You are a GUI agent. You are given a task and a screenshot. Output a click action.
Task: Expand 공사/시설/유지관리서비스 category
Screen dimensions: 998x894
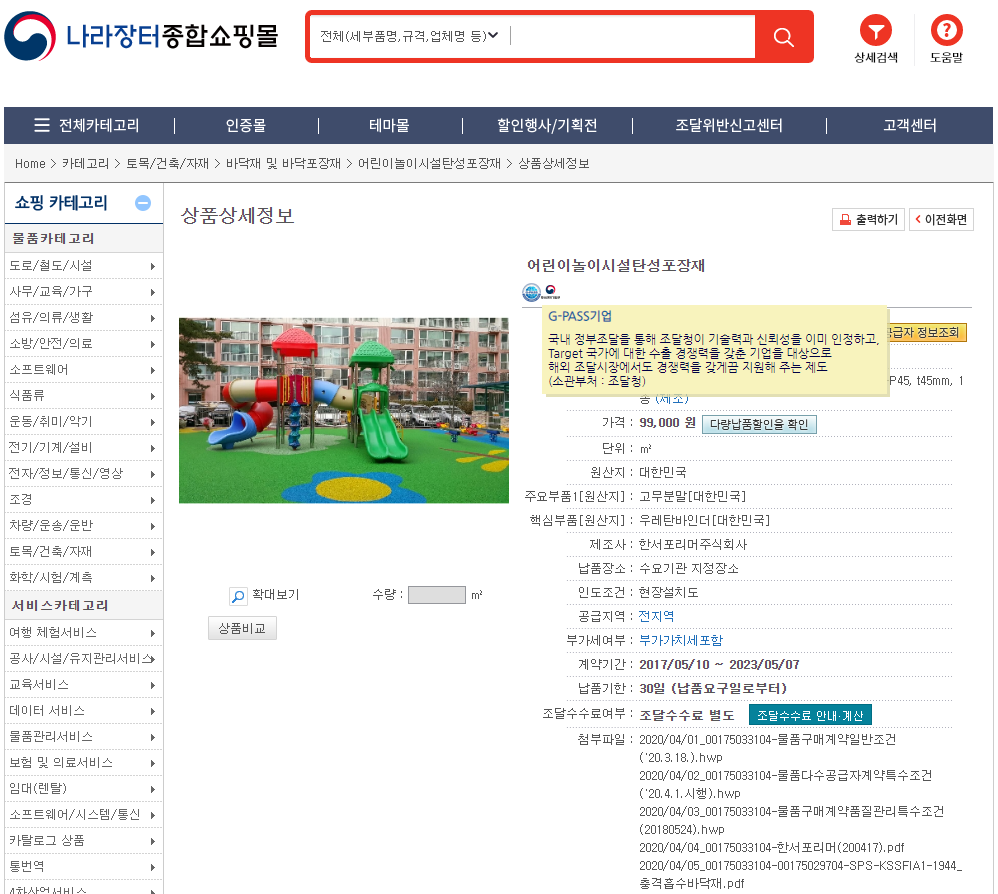(83, 659)
